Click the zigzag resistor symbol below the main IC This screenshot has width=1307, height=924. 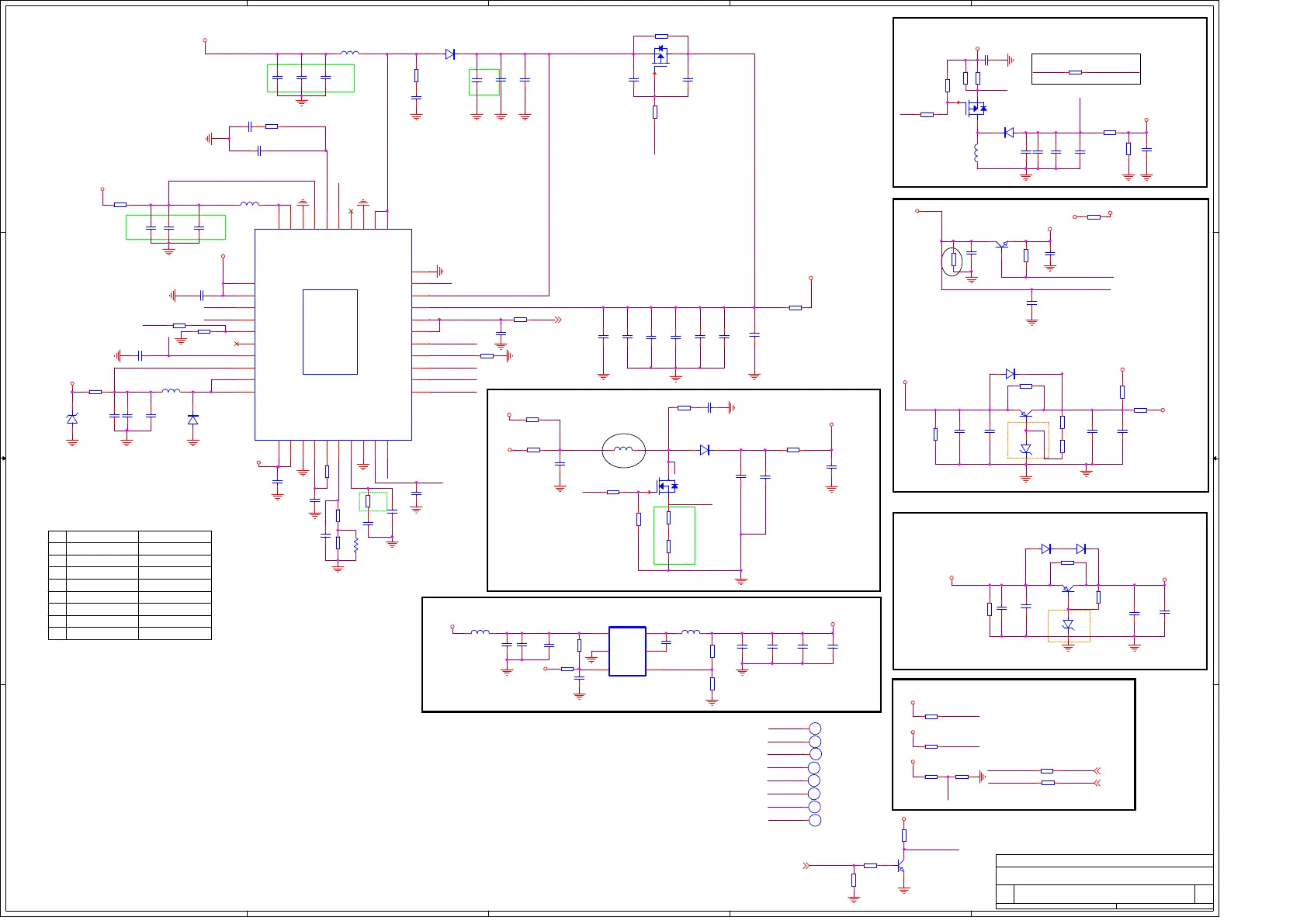[355, 546]
